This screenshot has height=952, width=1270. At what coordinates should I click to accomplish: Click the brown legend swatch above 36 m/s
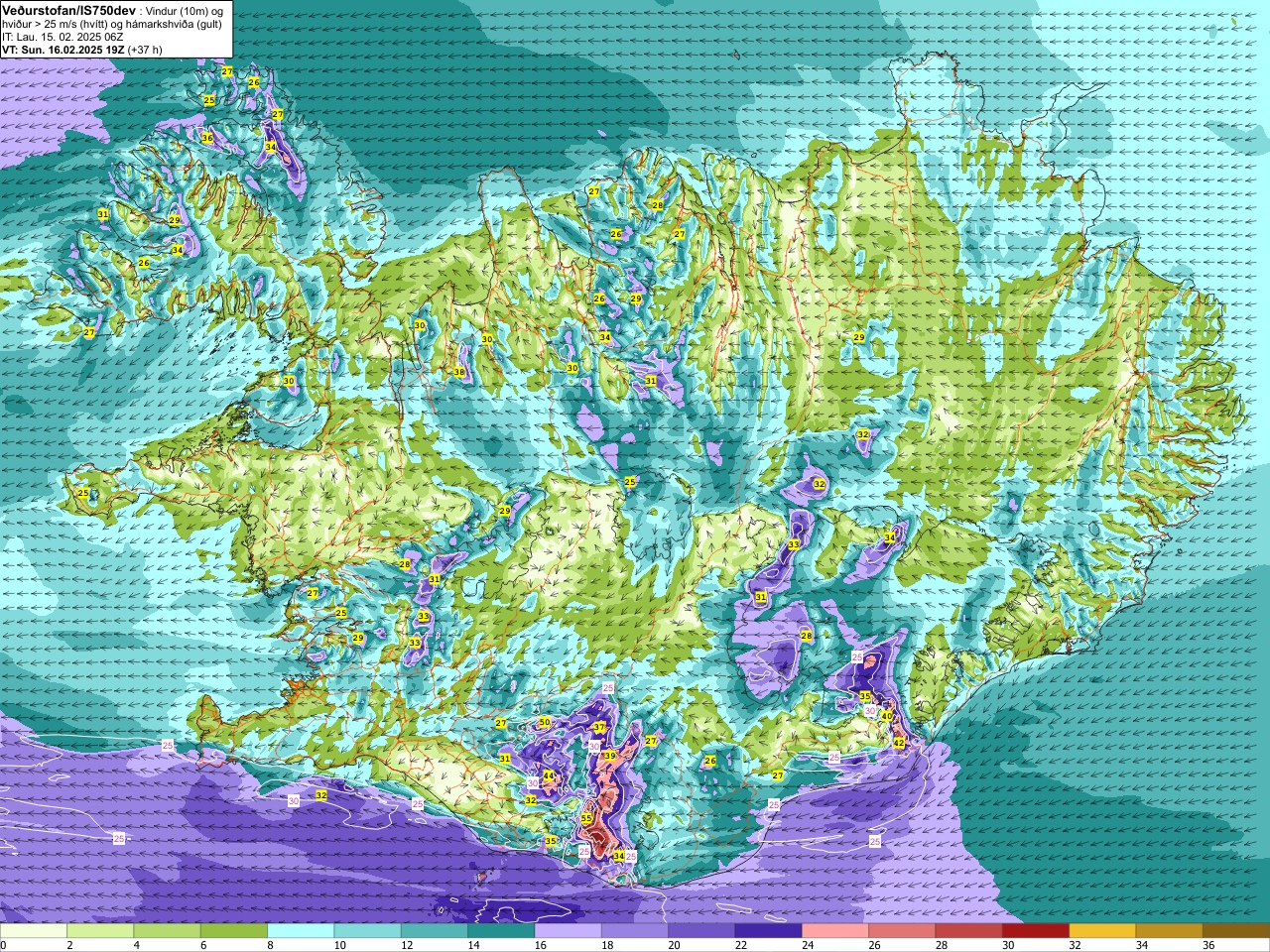pyautogui.click(x=1236, y=931)
